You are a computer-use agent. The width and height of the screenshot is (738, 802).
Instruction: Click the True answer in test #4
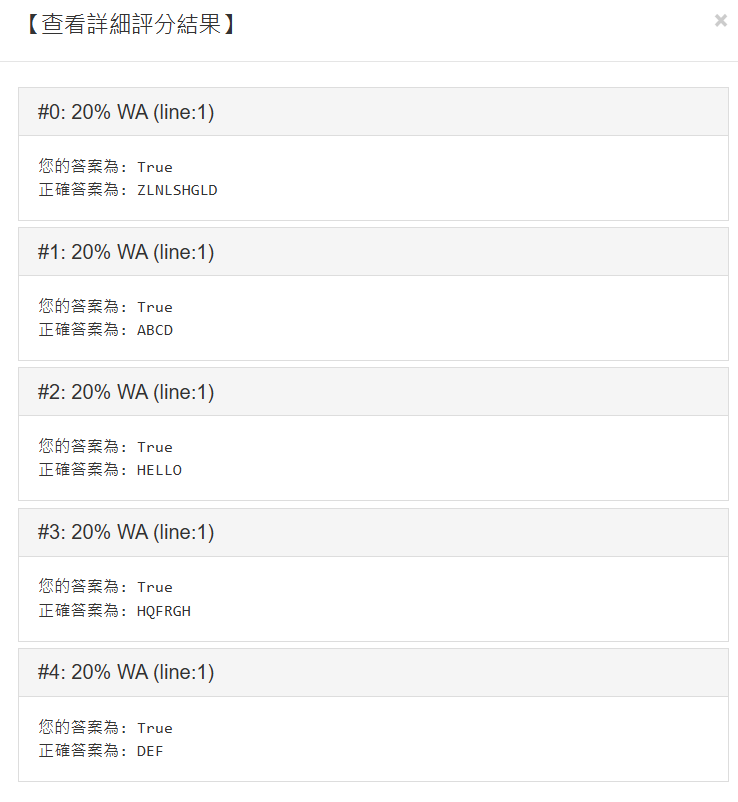coord(155,728)
